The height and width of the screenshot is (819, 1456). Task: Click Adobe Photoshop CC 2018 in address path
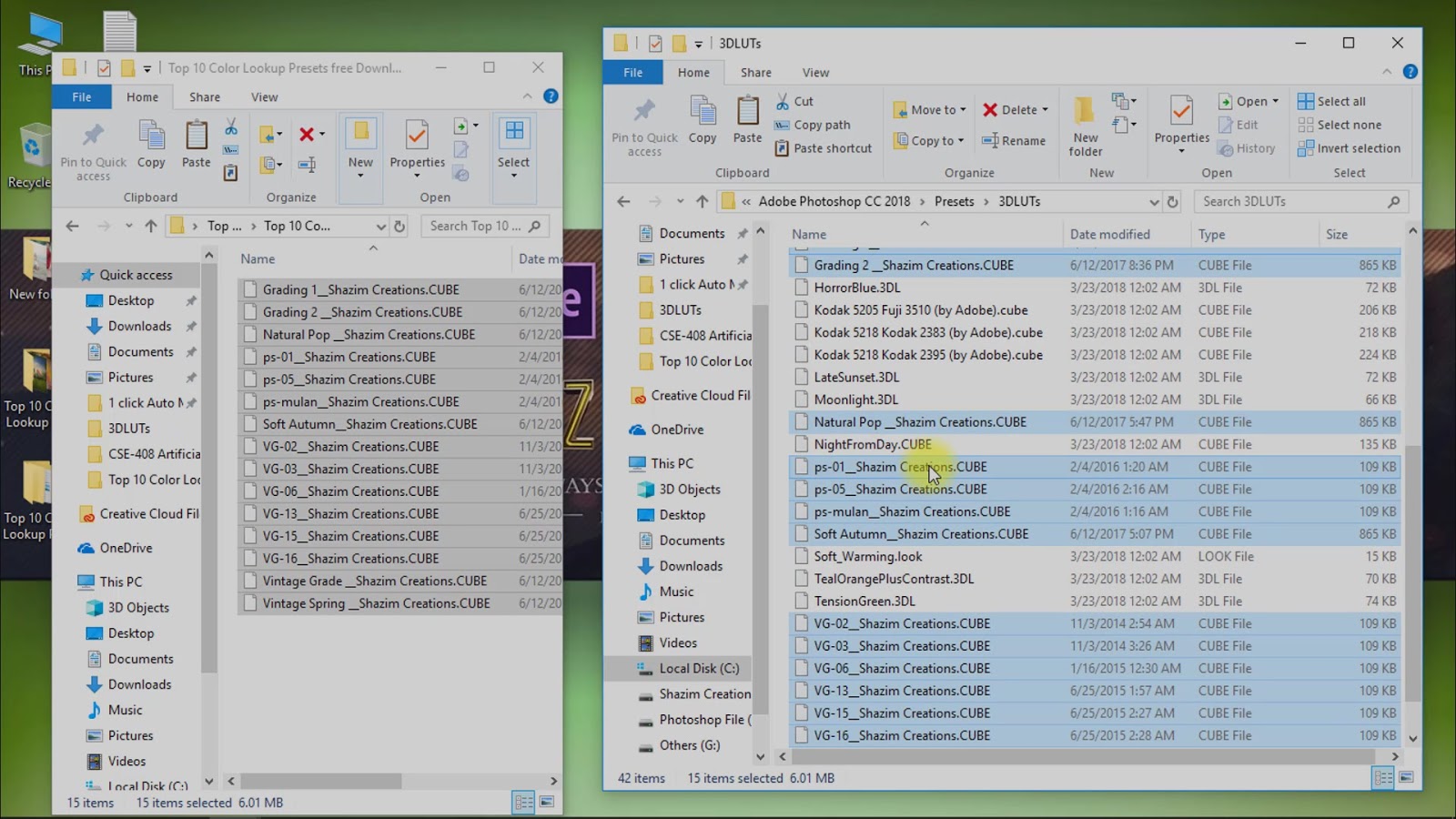pyautogui.click(x=834, y=202)
